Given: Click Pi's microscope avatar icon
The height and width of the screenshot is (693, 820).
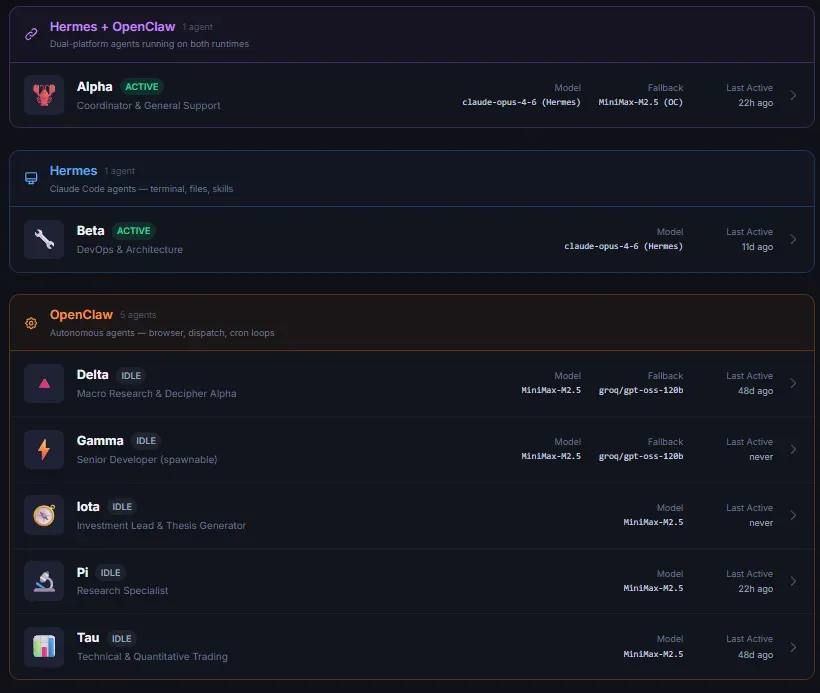Looking at the screenshot, I should tap(43, 581).
